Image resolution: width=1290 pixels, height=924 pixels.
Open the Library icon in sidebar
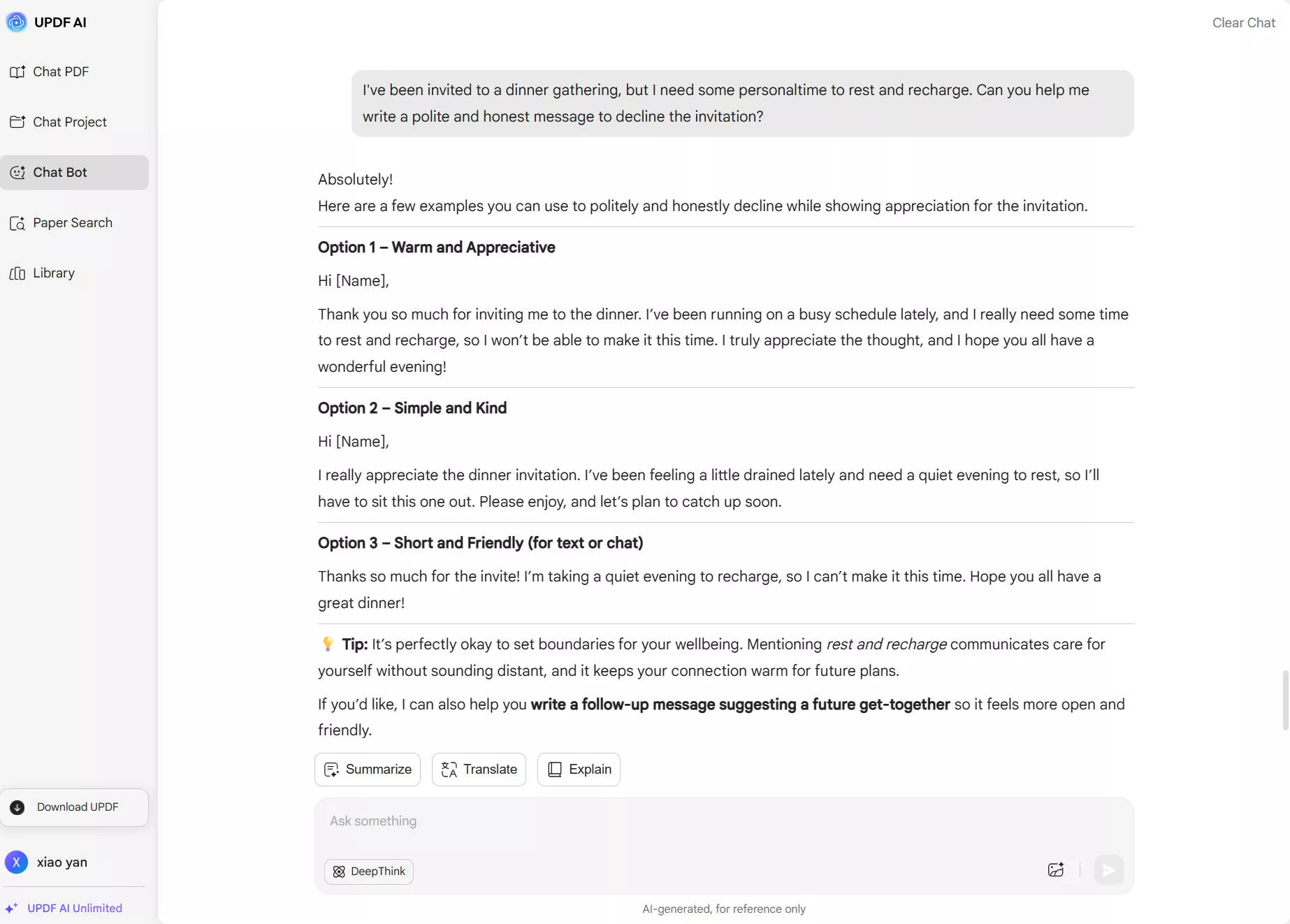point(17,273)
